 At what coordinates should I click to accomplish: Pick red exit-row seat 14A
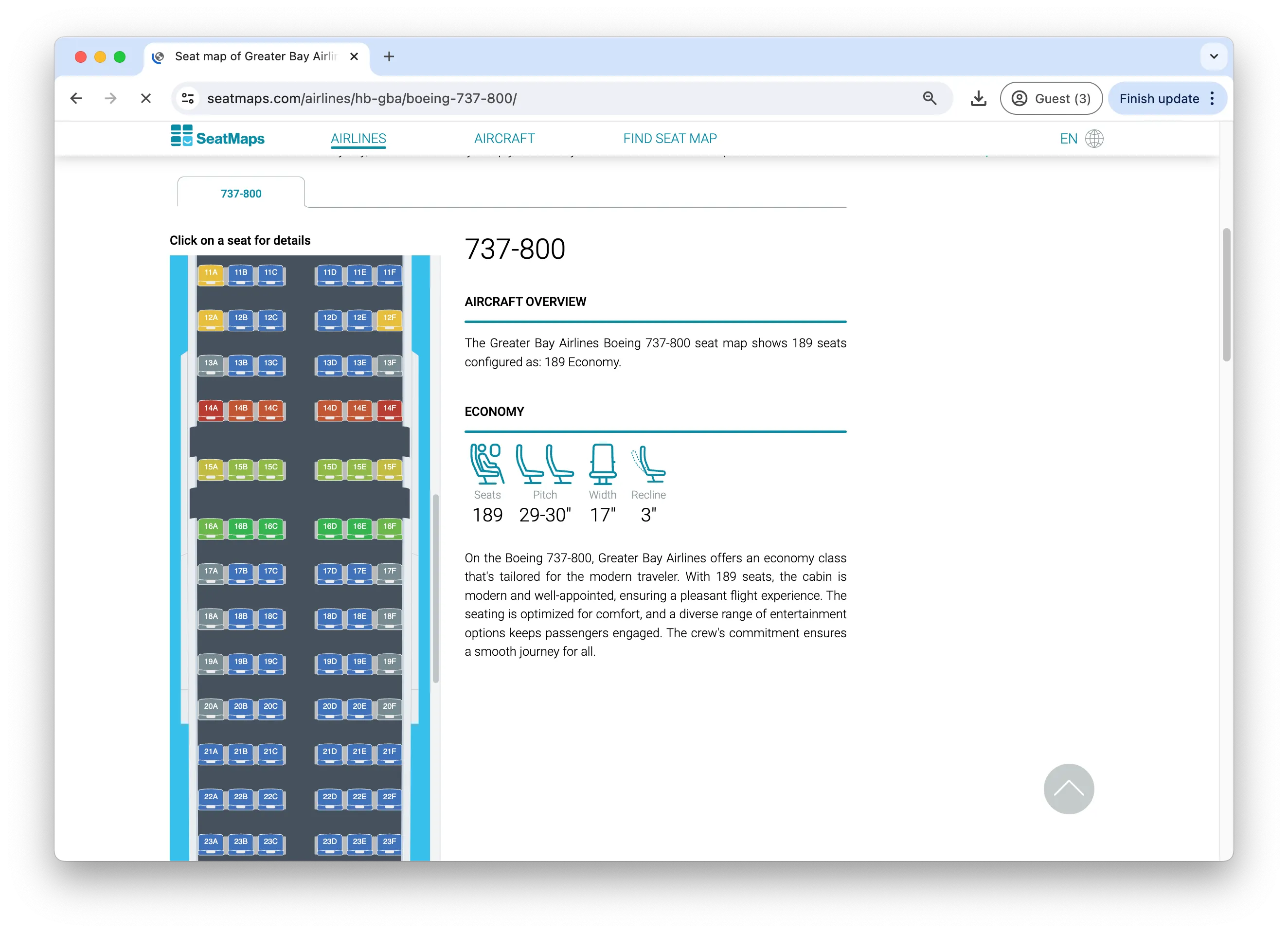pyautogui.click(x=211, y=410)
